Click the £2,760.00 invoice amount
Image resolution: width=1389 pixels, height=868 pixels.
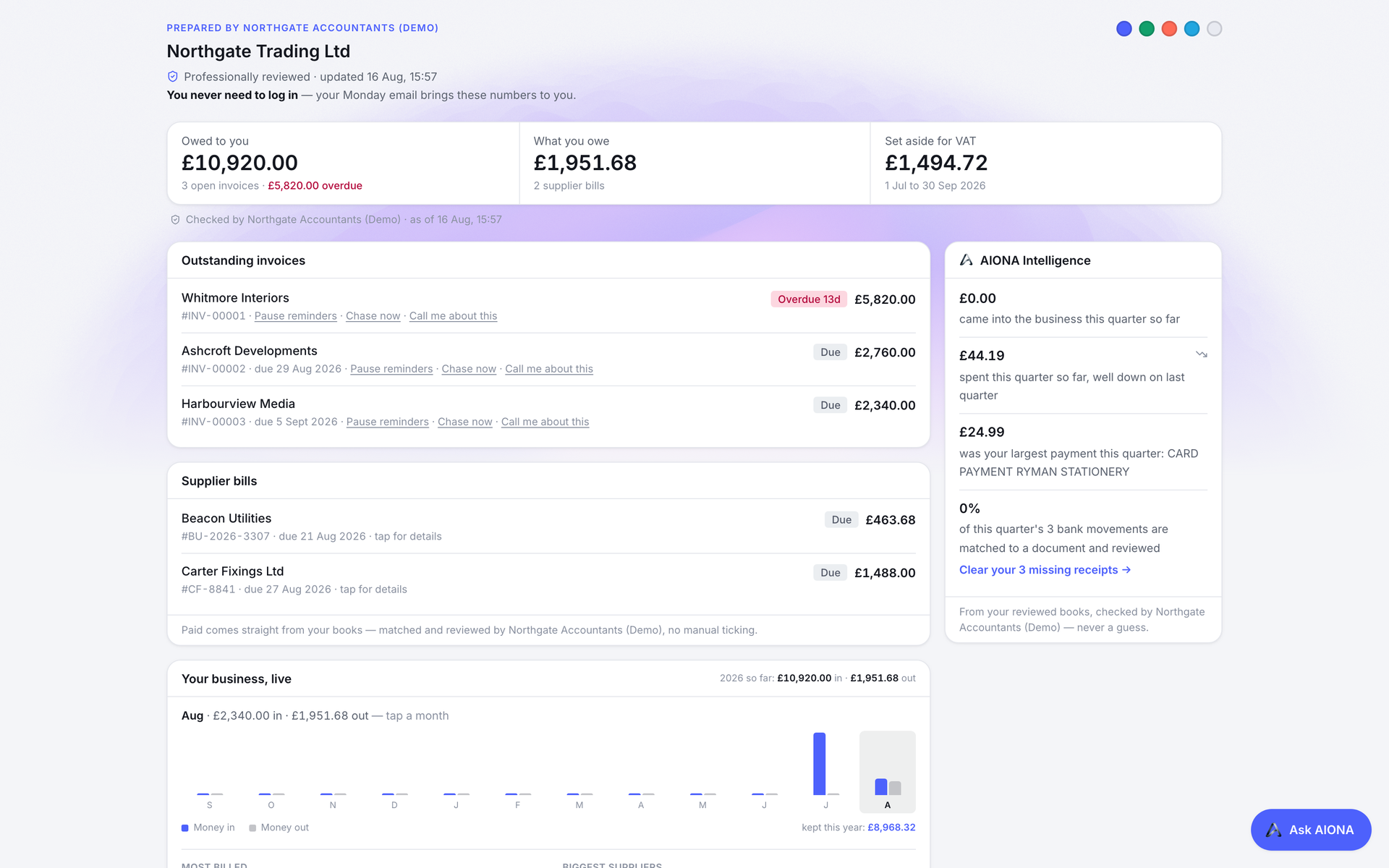click(885, 352)
